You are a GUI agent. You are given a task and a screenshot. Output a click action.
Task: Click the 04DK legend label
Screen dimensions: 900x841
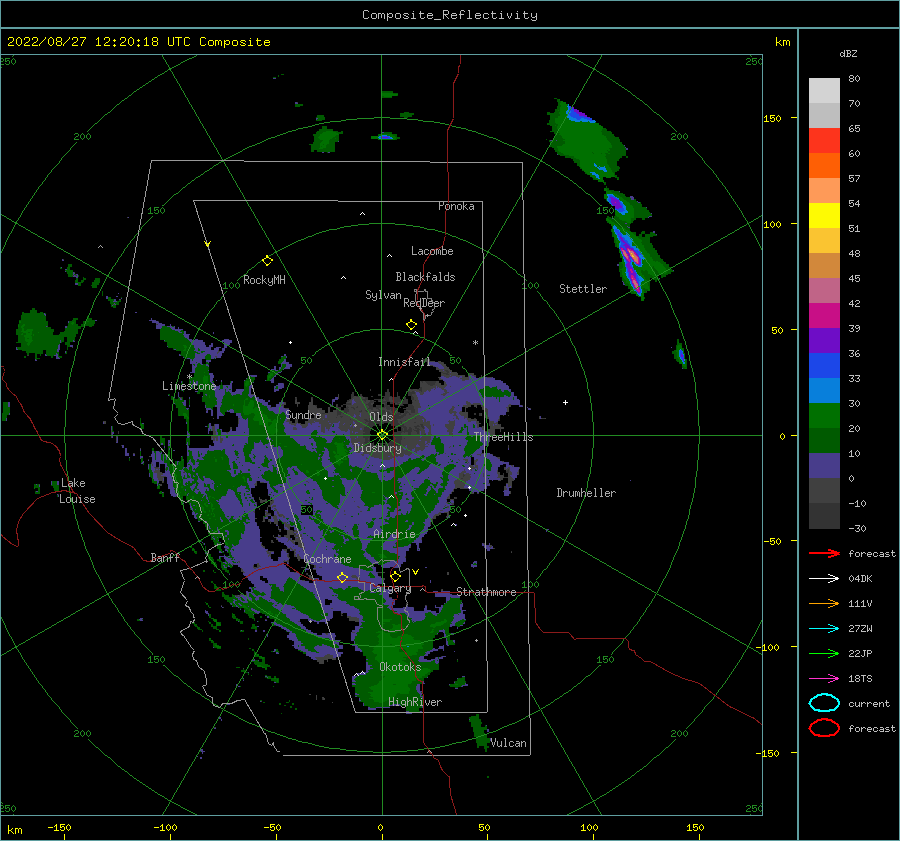(860, 578)
